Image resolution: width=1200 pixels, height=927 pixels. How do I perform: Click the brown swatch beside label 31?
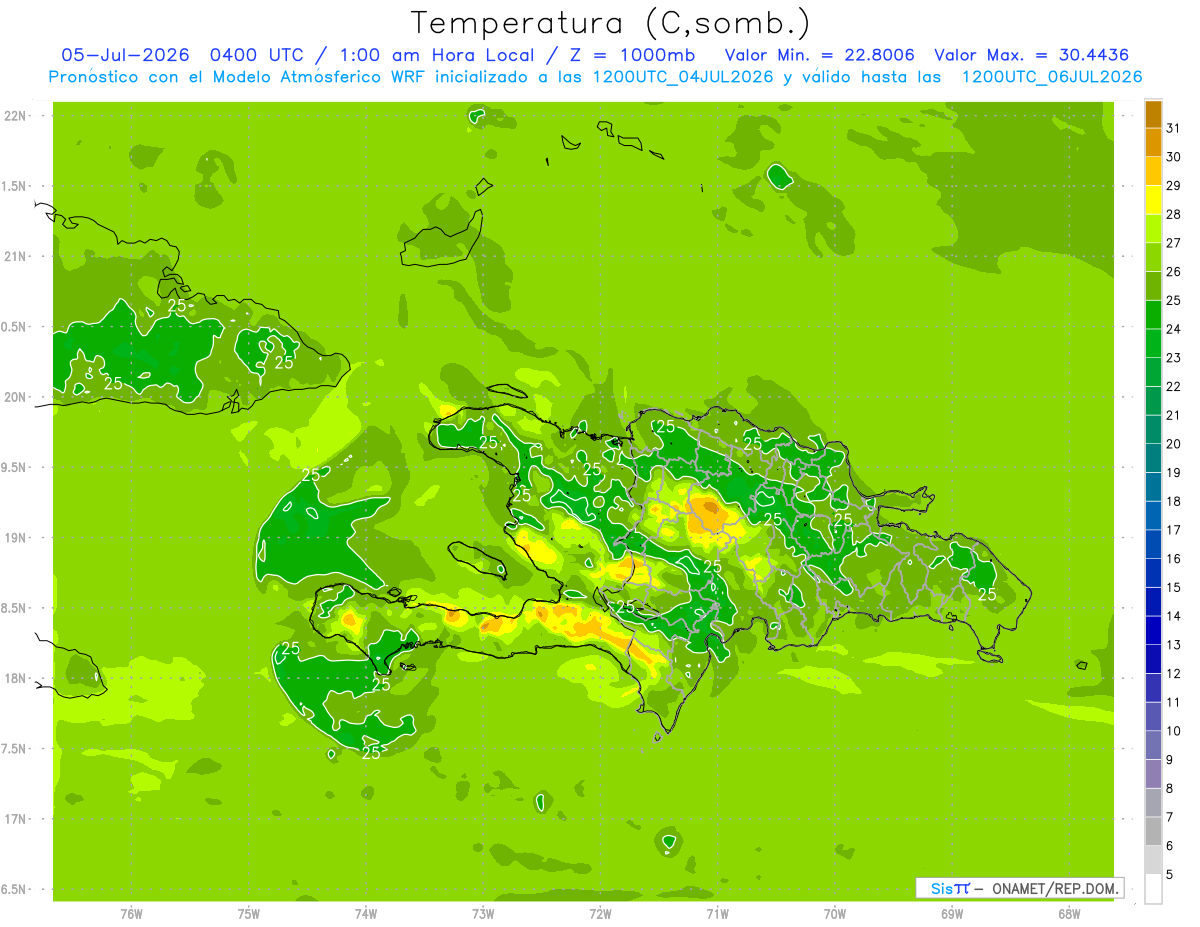pyautogui.click(x=1153, y=115)
